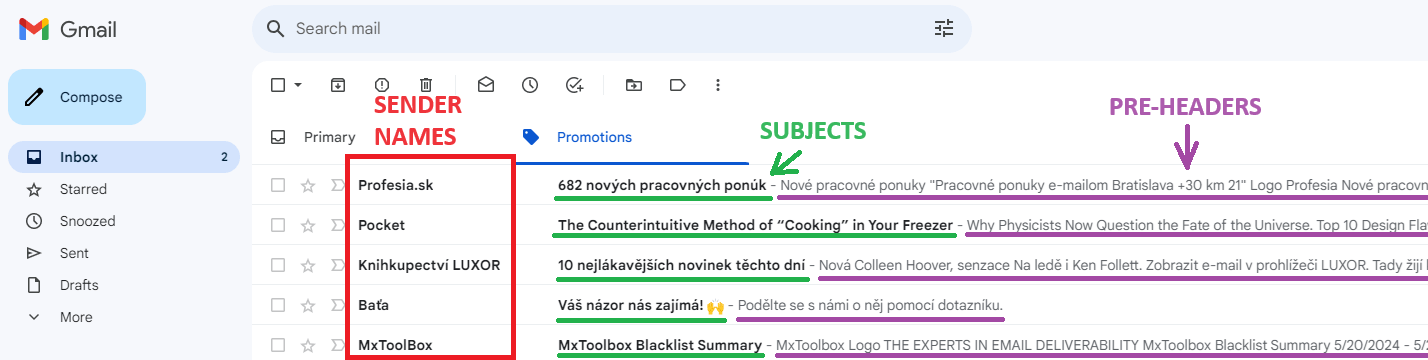
Task: Click the Delete trash icon
Action: coord(426,85)
